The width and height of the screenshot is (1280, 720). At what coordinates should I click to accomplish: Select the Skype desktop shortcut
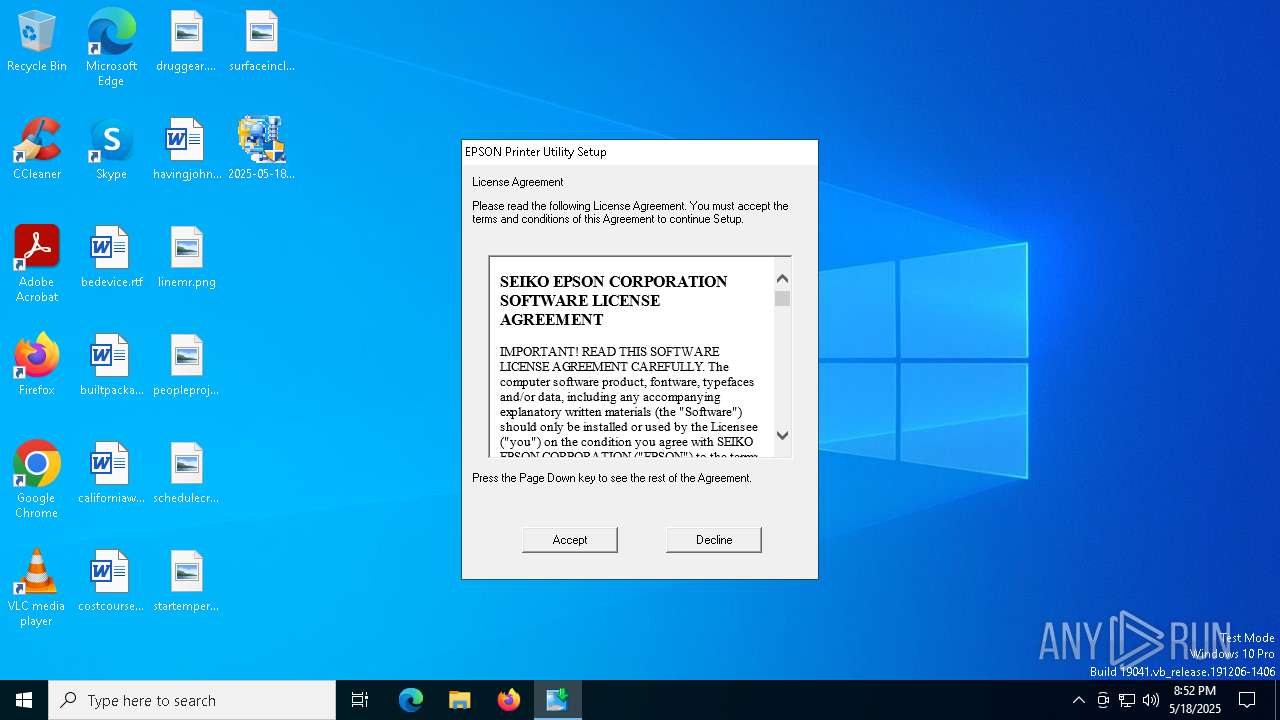pos(111,150)
